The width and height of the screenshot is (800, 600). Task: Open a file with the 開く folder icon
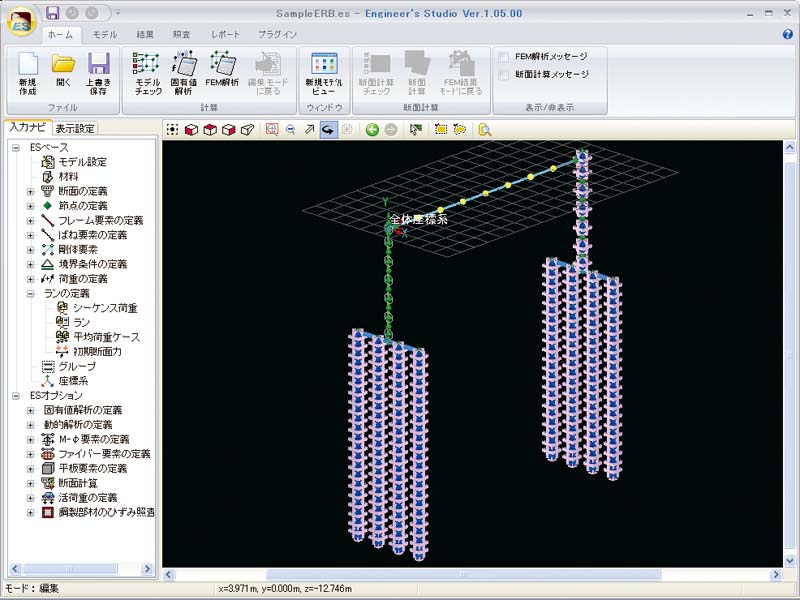point(64,71)
